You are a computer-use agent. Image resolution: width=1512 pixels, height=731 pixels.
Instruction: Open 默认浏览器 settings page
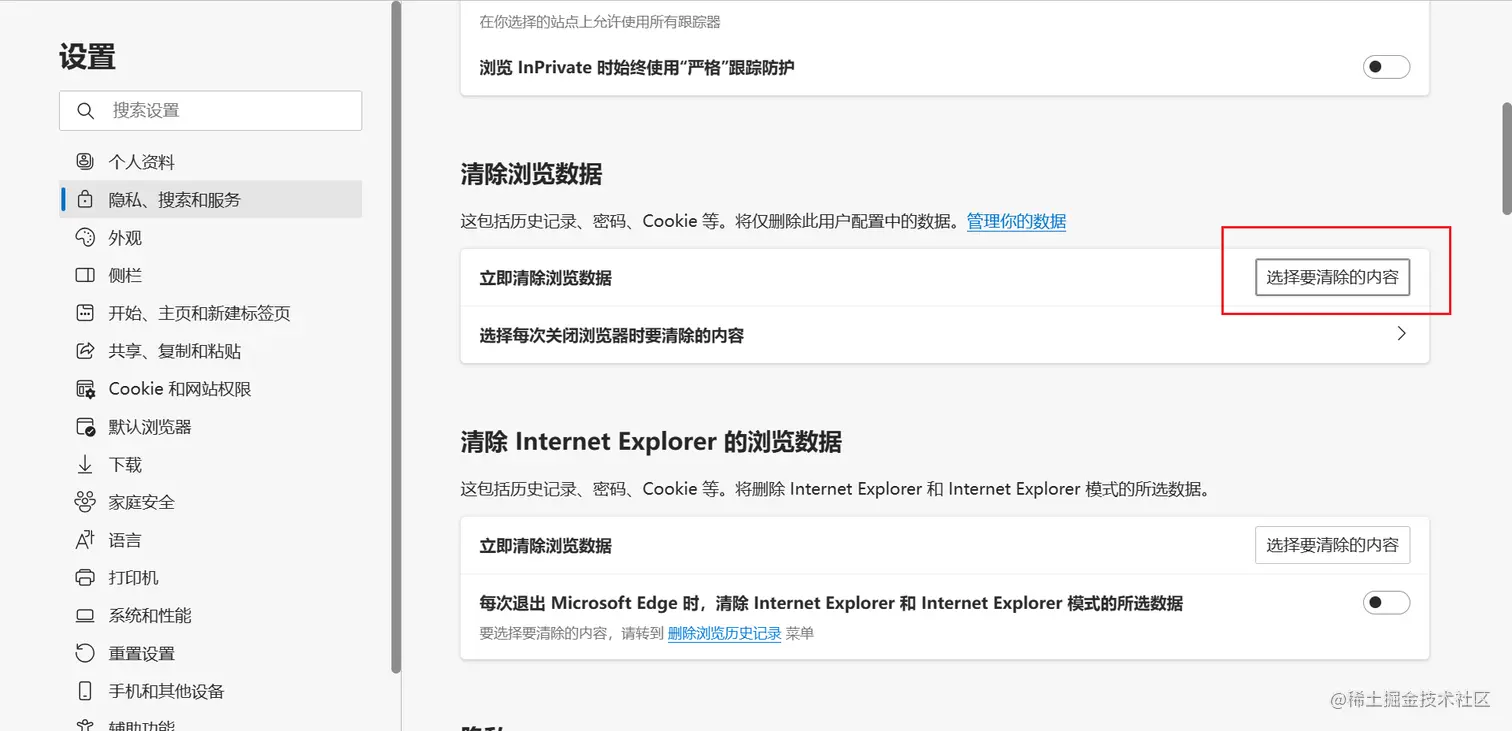[x=211, y=427]
